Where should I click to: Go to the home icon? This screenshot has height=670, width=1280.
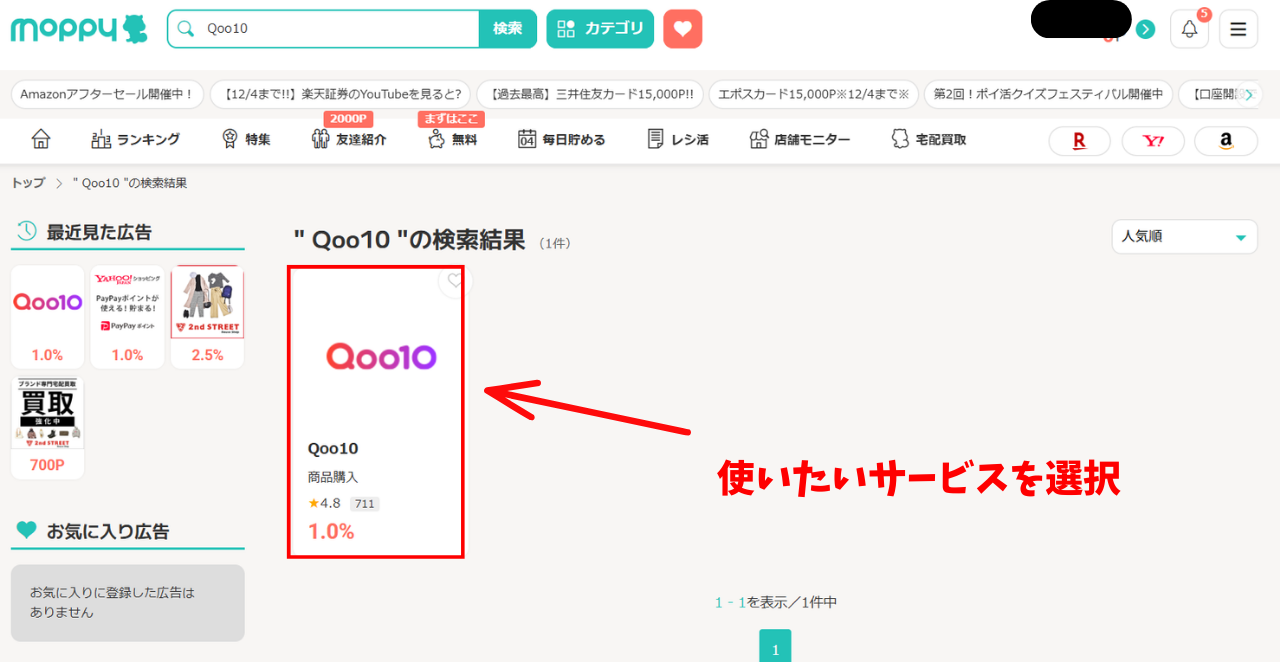[41, 139]
